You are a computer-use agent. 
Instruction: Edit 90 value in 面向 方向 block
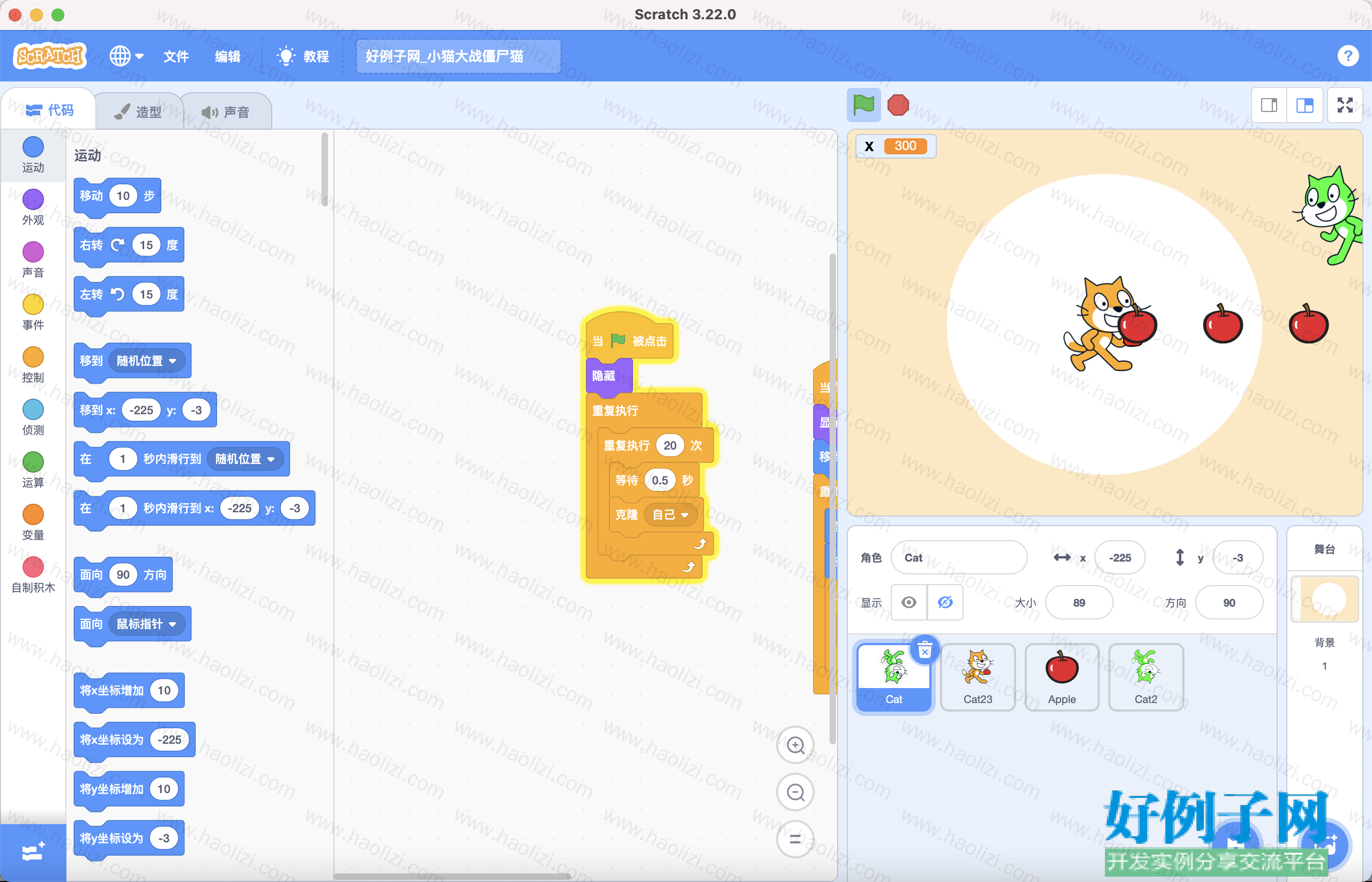123,574
